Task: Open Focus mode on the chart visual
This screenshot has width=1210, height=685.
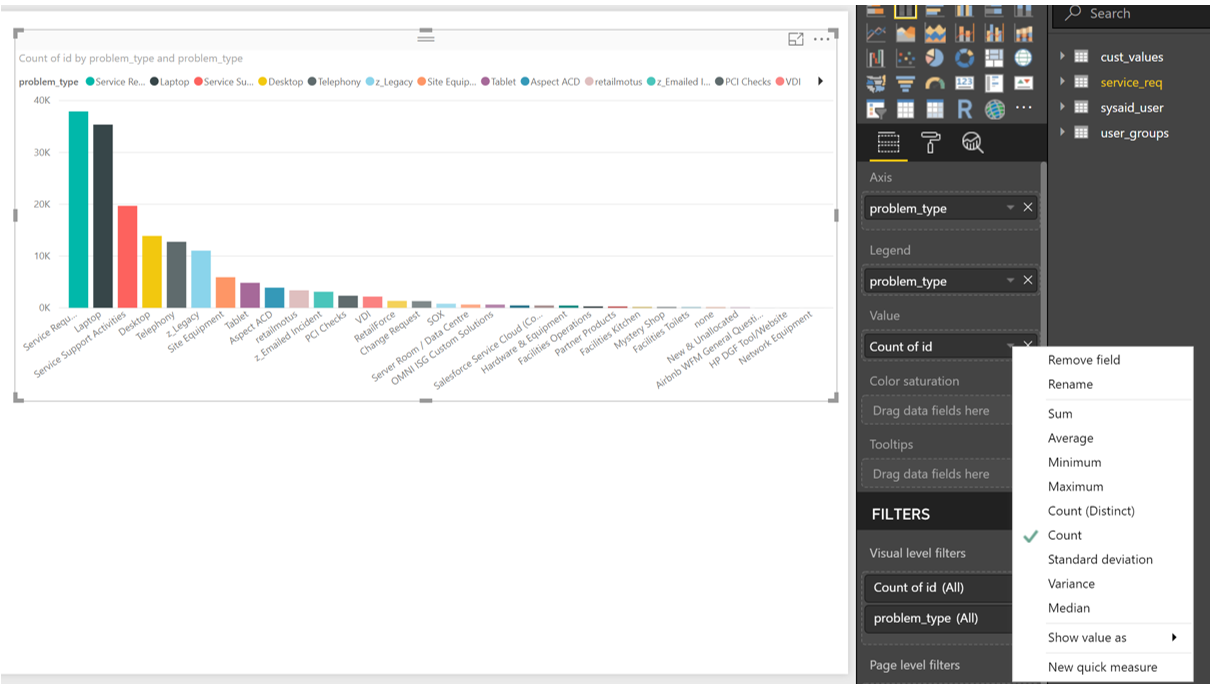Action: coord(796,39)
